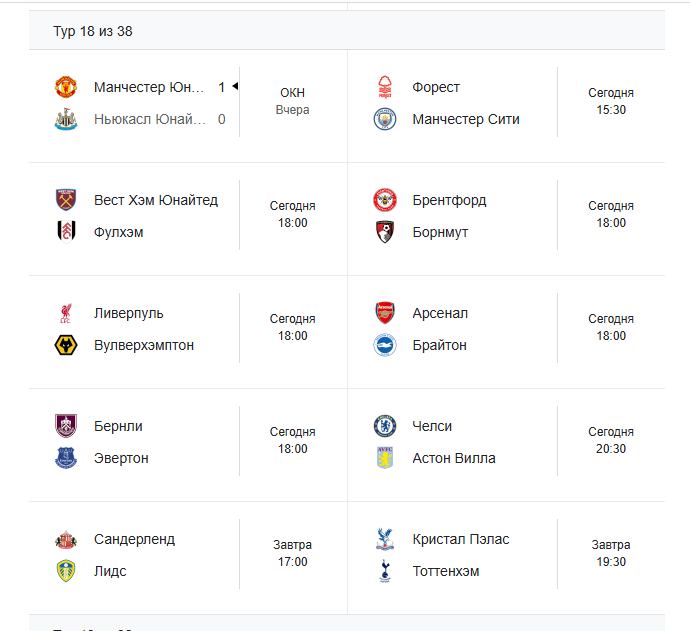
Task: Click the Nottingham Forest tree logo
Action: 385,87
